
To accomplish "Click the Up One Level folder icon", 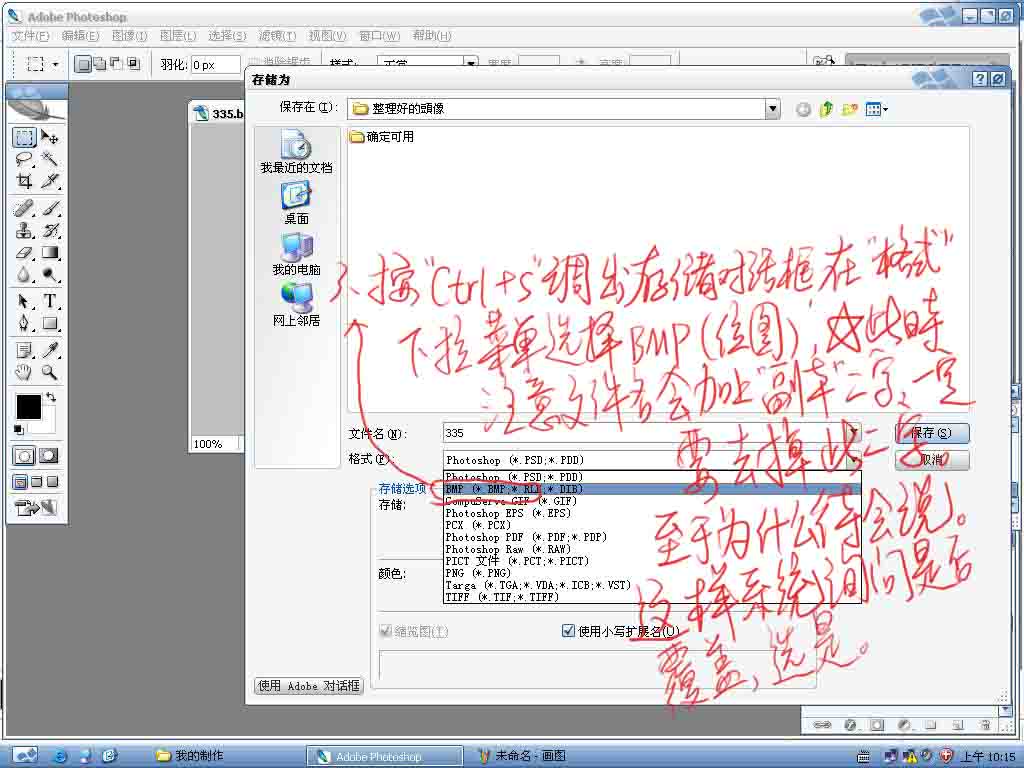I will point(826,109).
